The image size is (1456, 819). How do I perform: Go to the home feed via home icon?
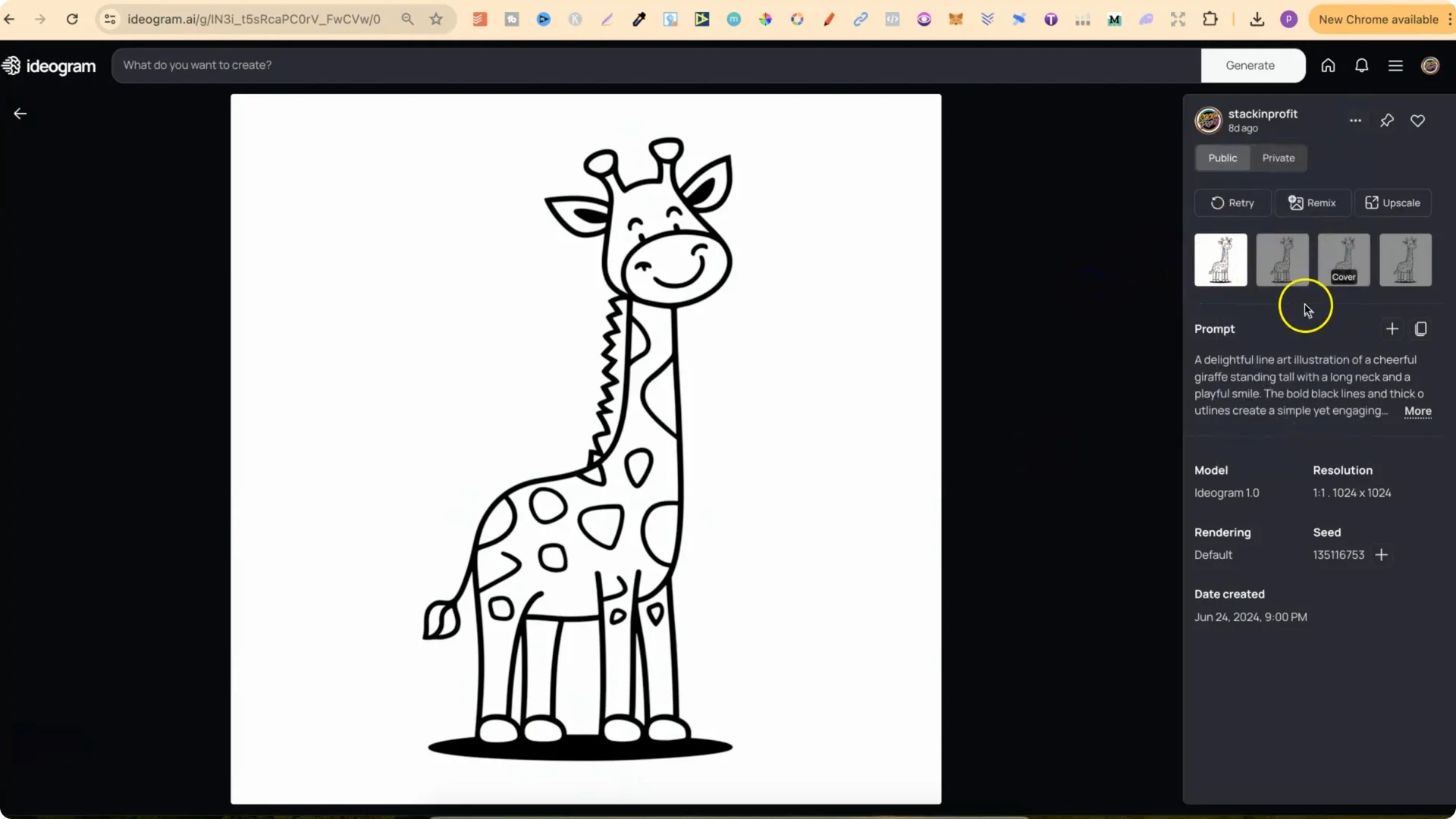(1328, 65)
